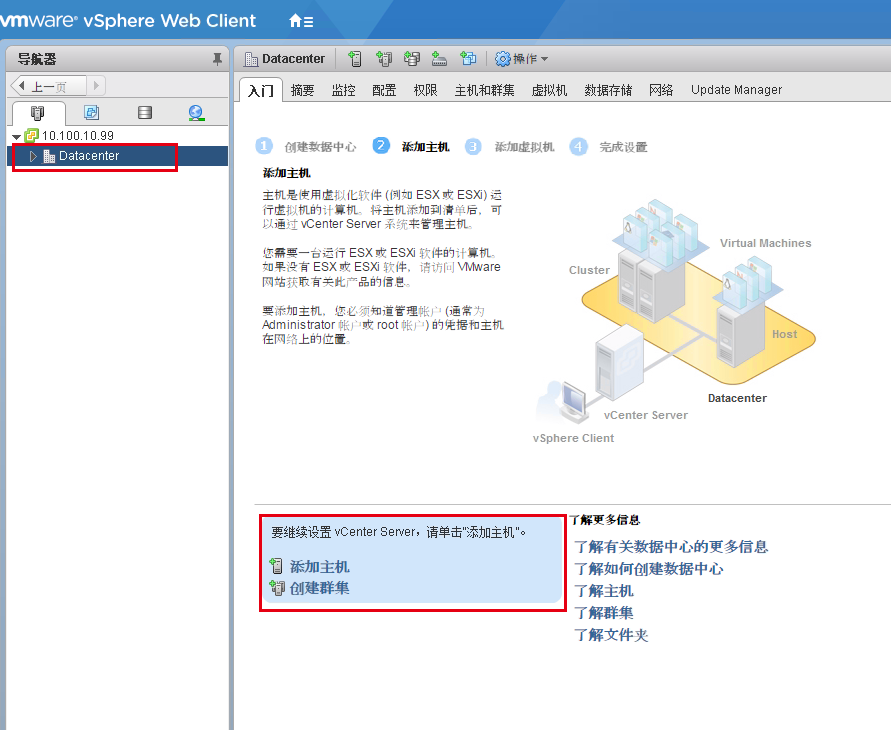Image resolution: width=891 pixels, height=730 pixels.
Task: Go back with the 上一页 button
Action: (49, 86)
